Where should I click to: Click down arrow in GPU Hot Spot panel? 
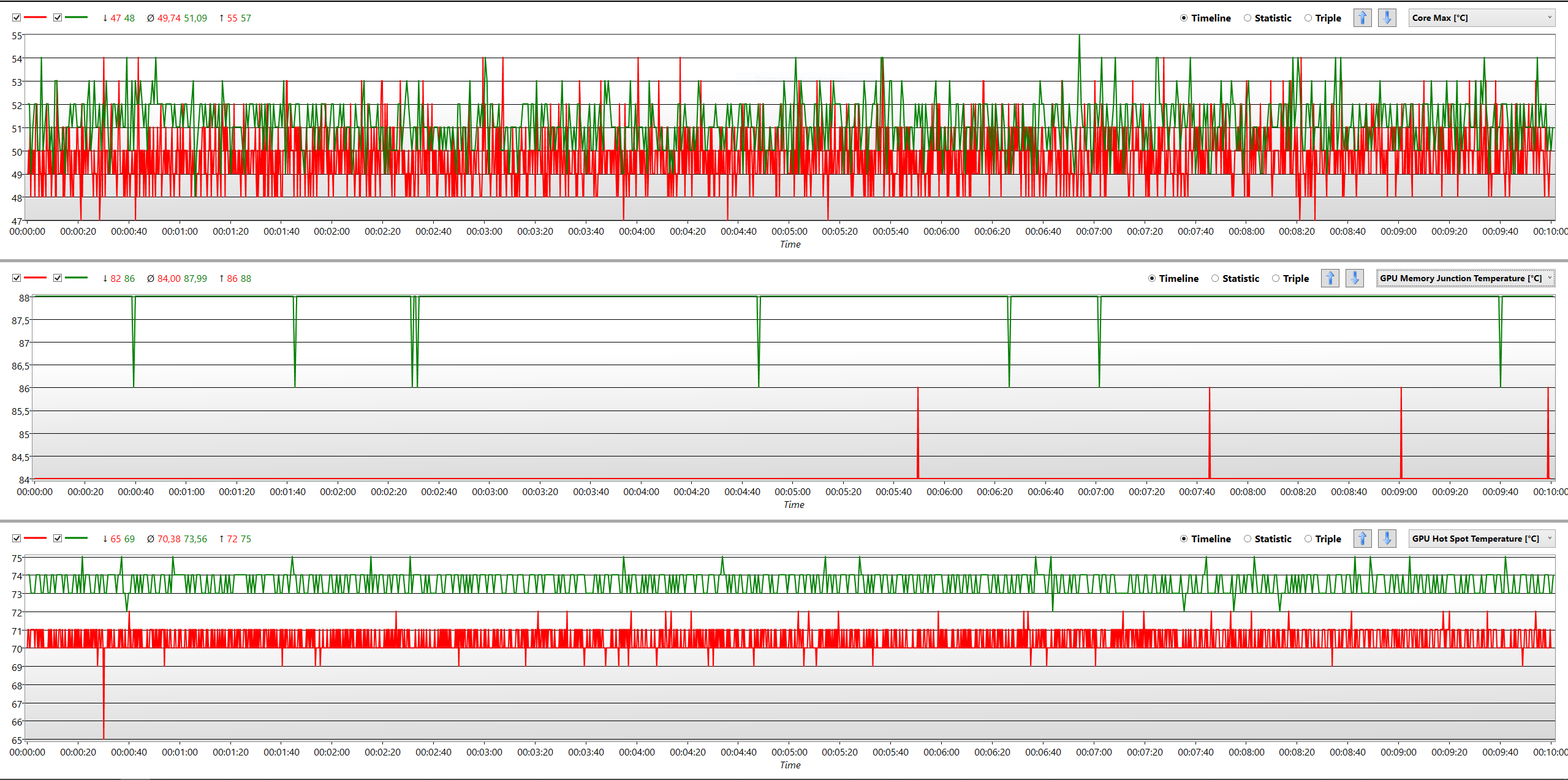[1387, 539]
